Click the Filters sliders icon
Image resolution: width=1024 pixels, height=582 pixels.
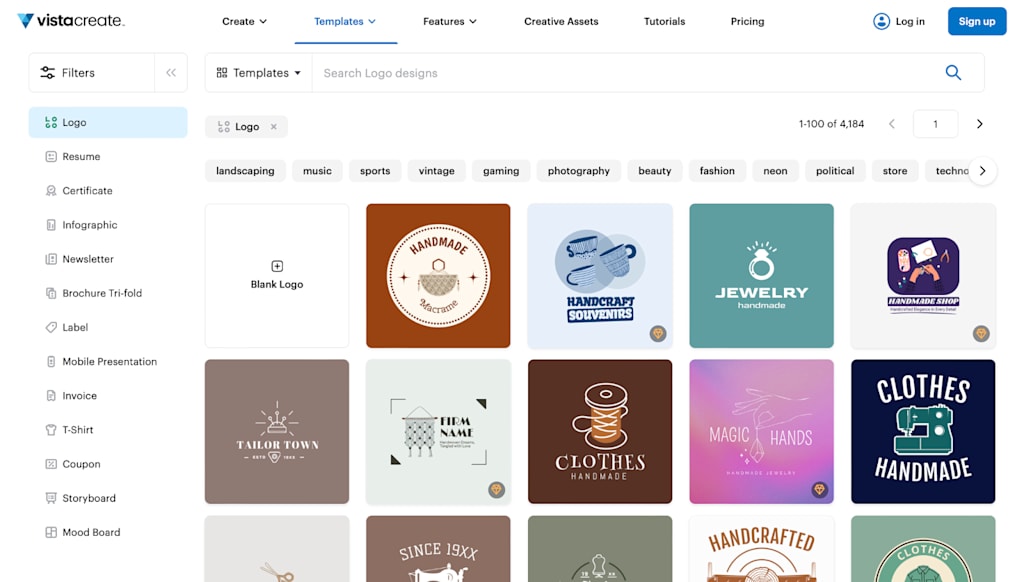coord(47,72)
